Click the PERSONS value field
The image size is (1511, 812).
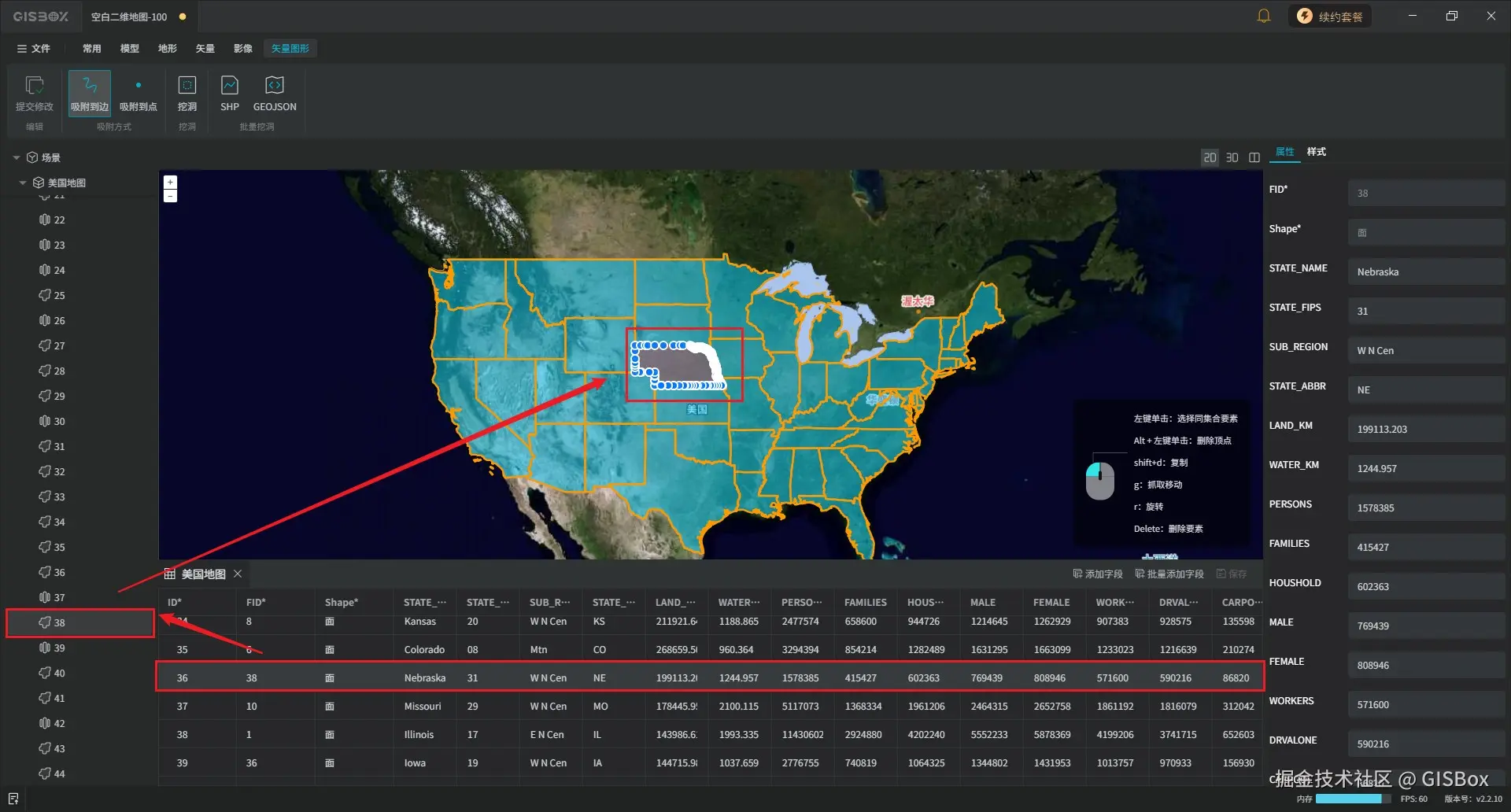click(x=1426, y=508)
